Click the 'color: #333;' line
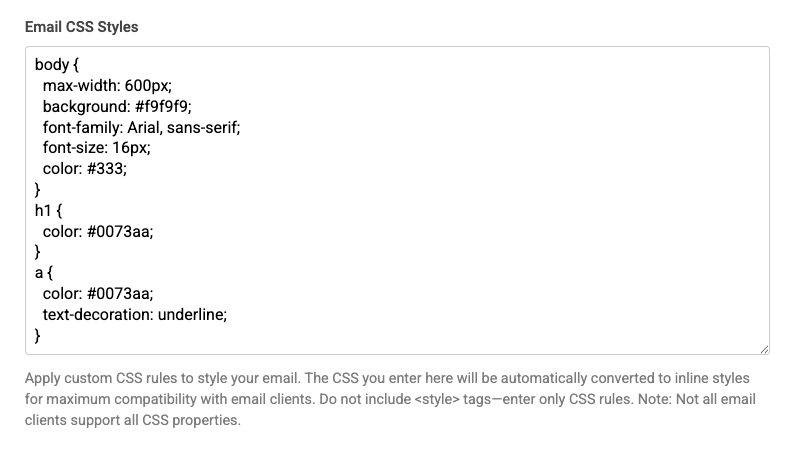The width and height of the screenshot is (795, 450). (x=85, y=169)
